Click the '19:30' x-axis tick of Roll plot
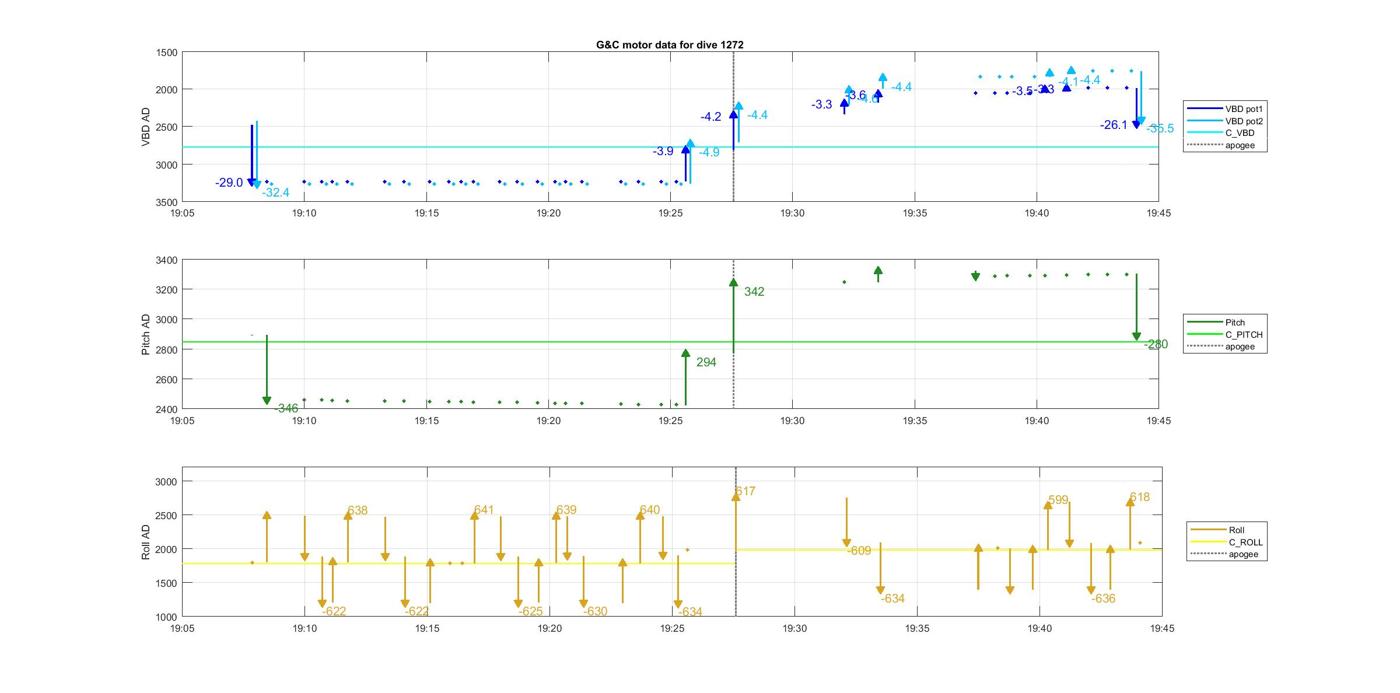Screen dimensions: 1400x693 tap(794, 629)
